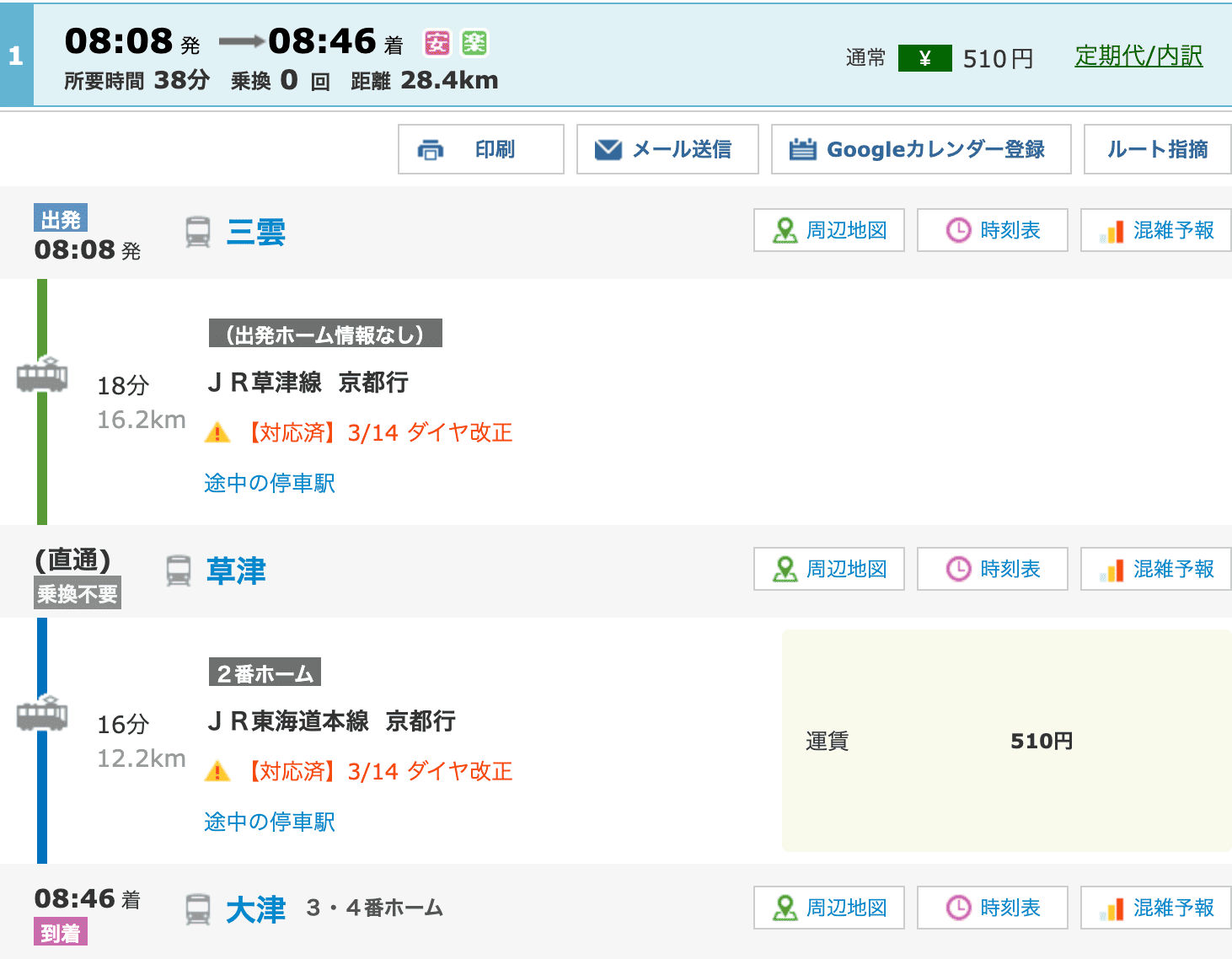Viewport: 1232px width, 959px height.
Task: Click the route number 1 tab marker
Action: [x=16, y=56]
